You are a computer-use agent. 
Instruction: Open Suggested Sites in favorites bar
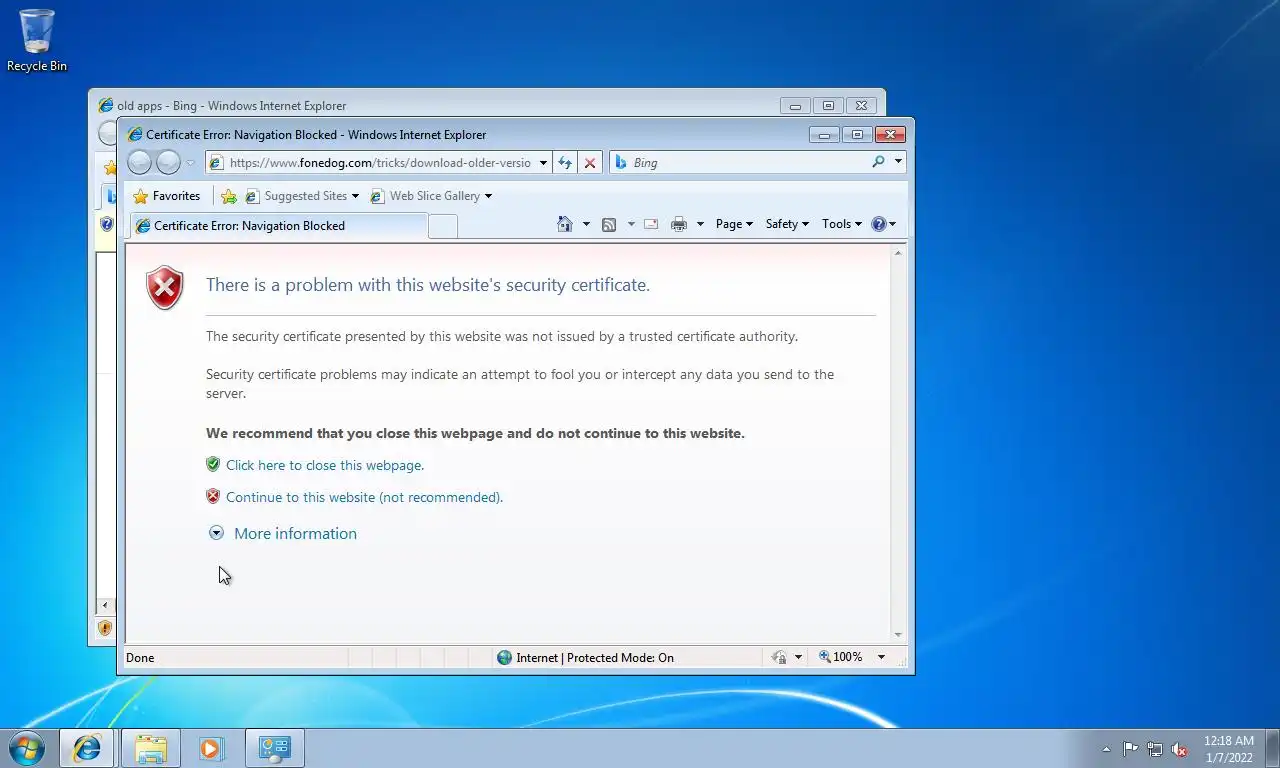(x=301, y=196)
